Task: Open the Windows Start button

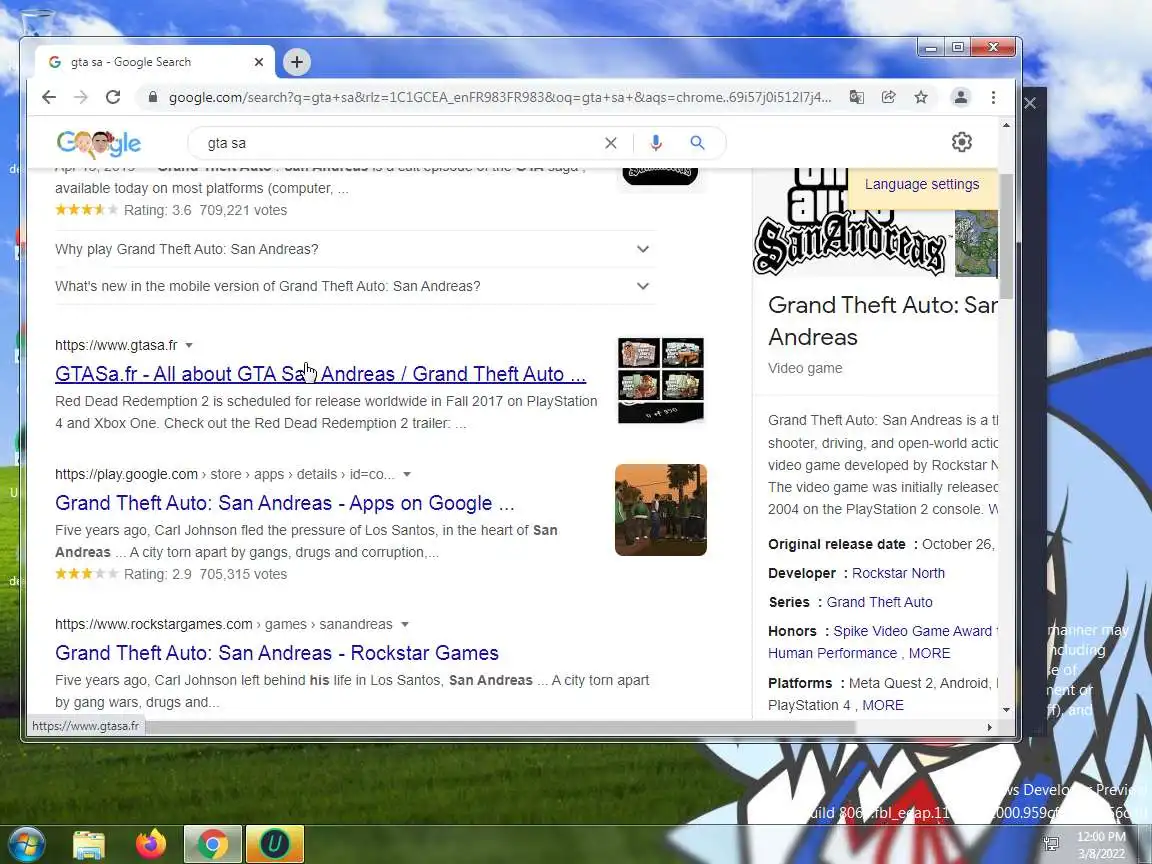Action: click(26, 844)
